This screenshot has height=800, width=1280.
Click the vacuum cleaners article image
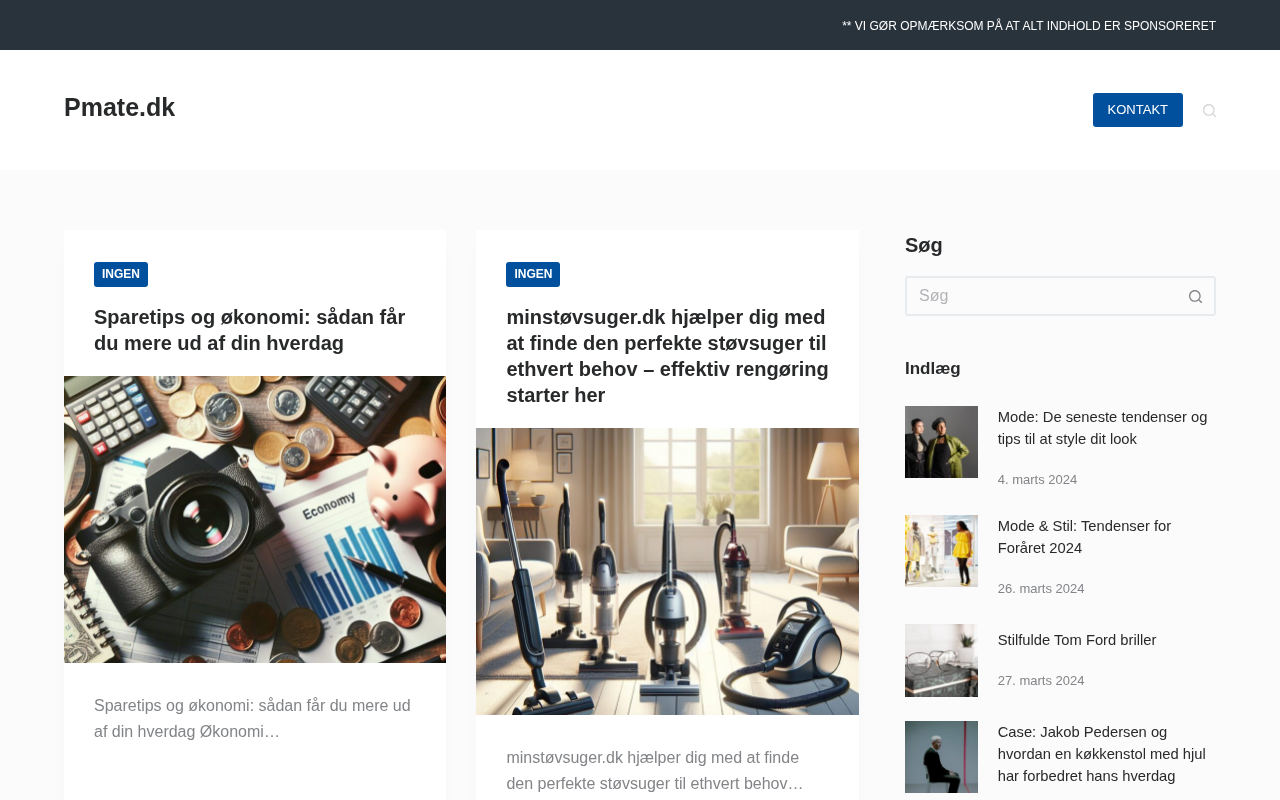(x=667, y=571)
